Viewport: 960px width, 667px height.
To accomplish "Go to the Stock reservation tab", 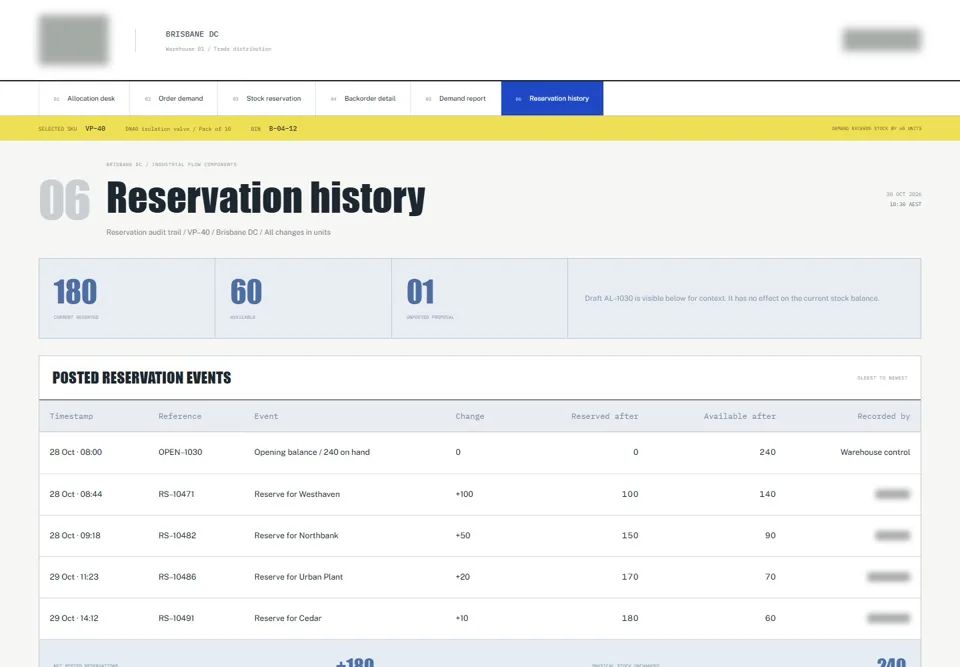I will [x=266, y=99].
